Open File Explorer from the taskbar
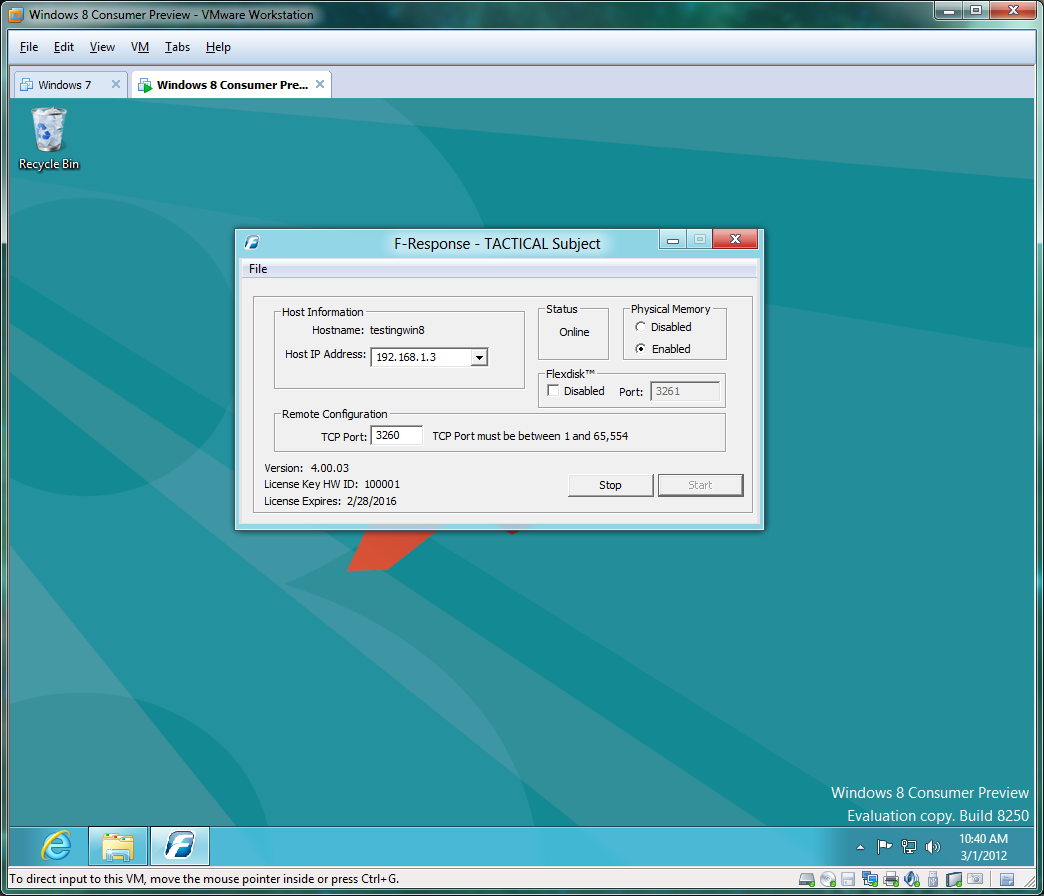The image size is (1044, 896). click(118, 846)
